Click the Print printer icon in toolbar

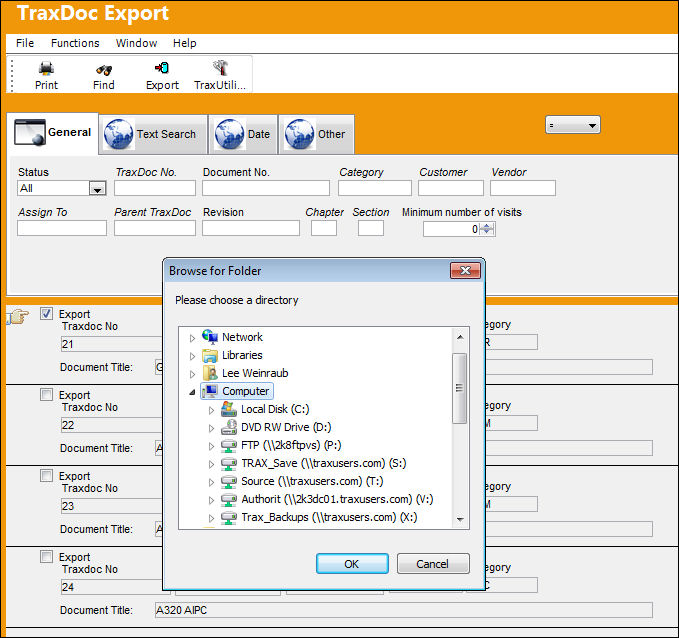click(46, 68)
